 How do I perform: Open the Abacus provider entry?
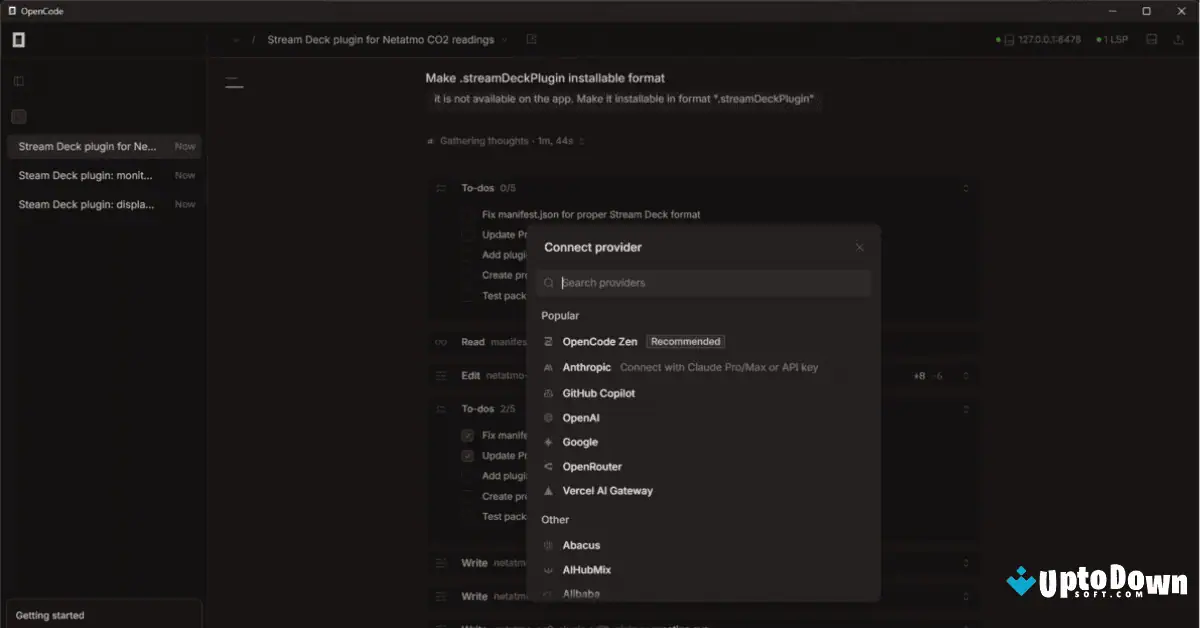[x=581, y=545]
